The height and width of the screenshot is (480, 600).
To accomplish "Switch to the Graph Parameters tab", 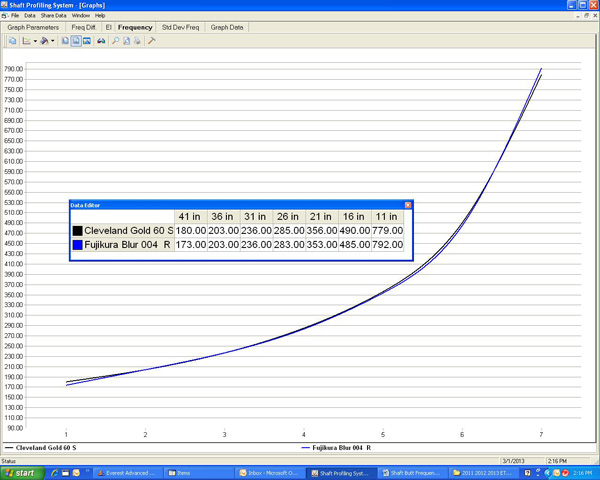I will (33, 28).
